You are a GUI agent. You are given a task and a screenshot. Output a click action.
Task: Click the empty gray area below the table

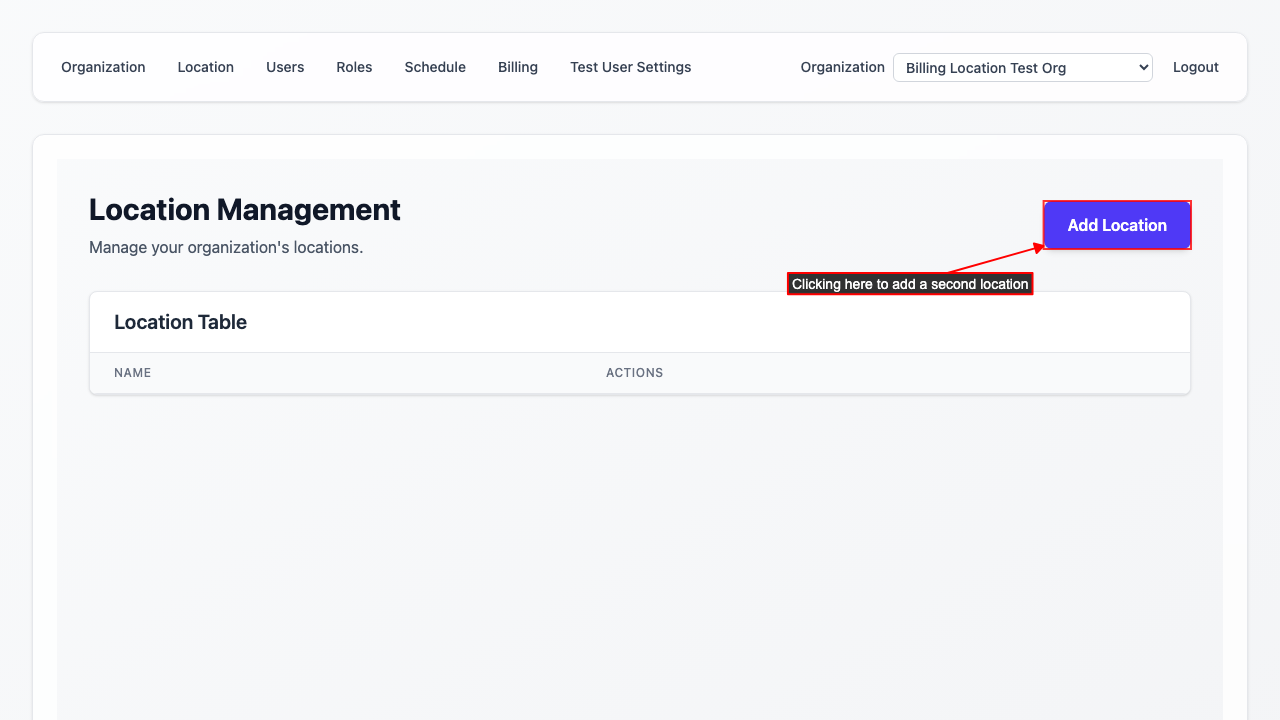point(640,550)
